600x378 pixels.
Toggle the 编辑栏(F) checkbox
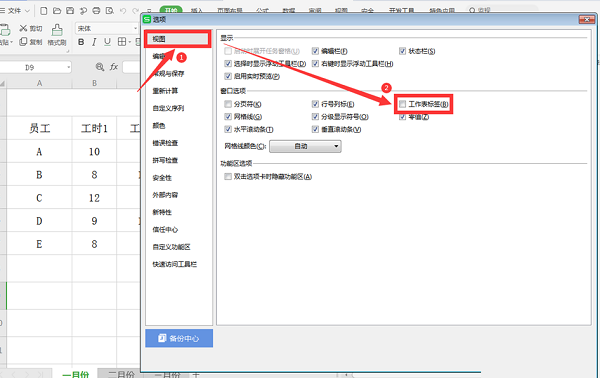[315, 51]
